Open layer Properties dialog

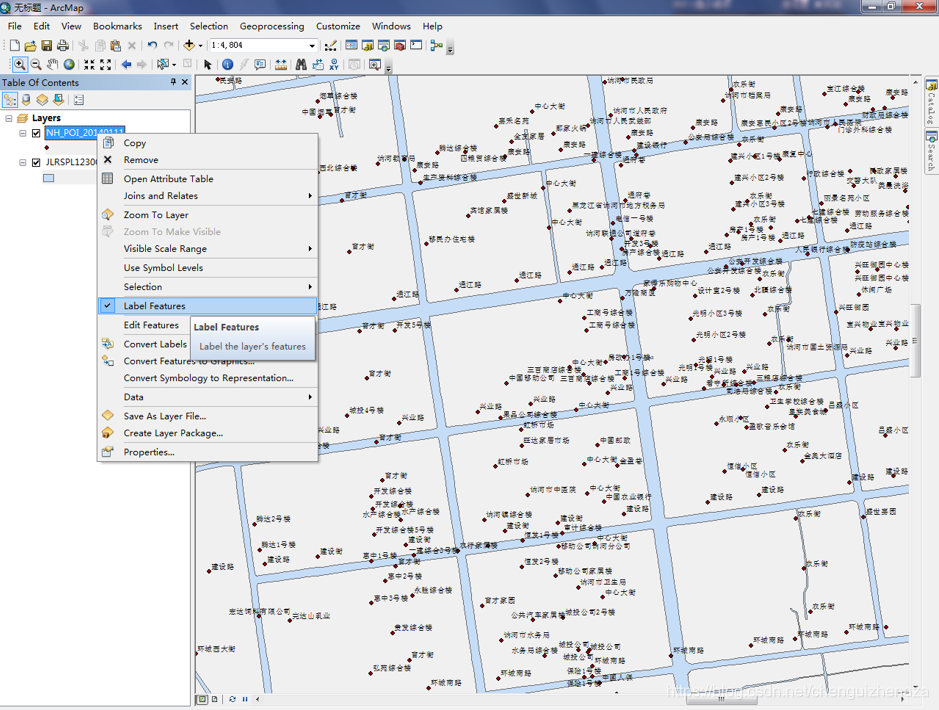207,452
